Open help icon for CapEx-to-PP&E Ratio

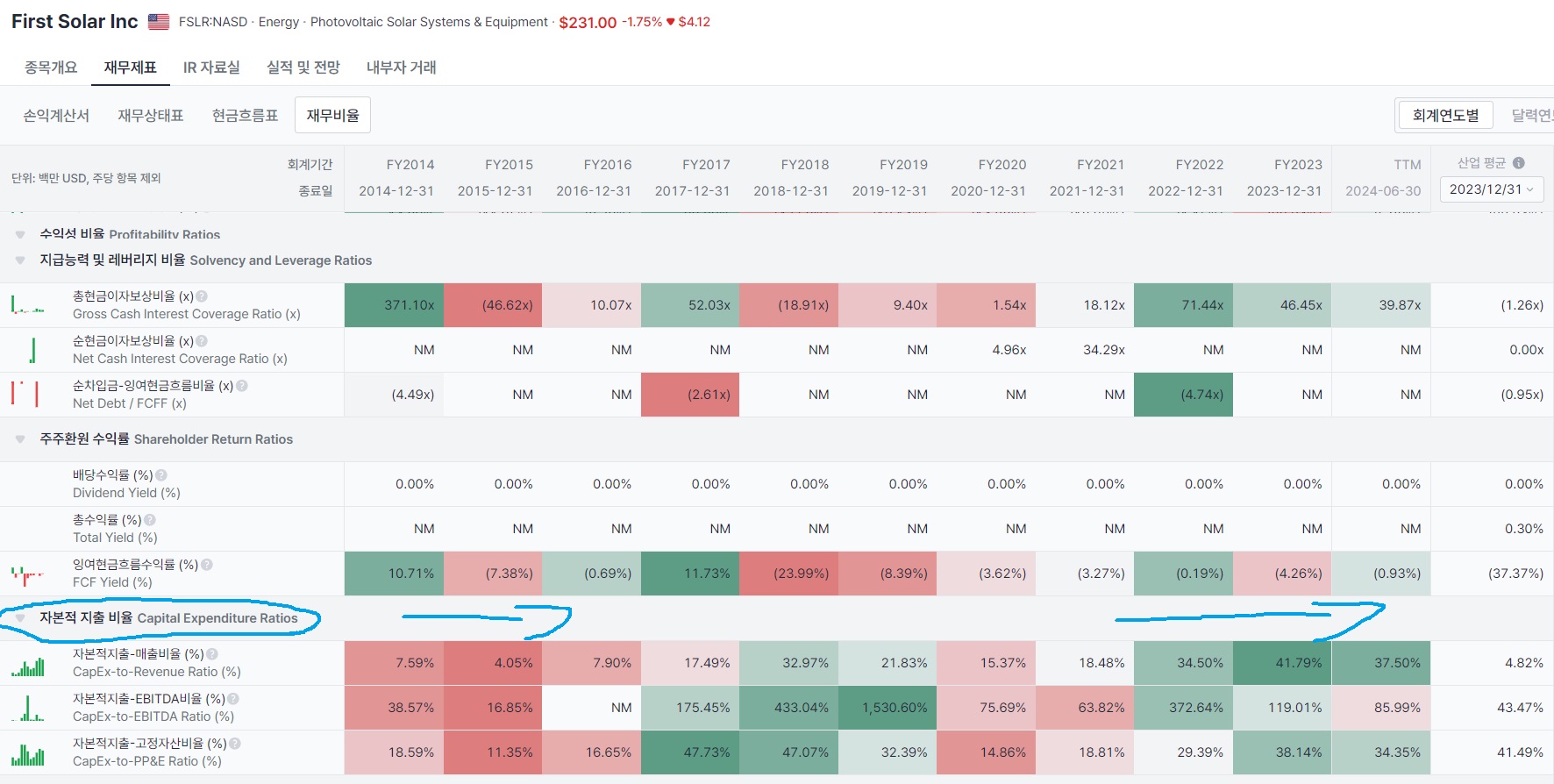(235, 744)
